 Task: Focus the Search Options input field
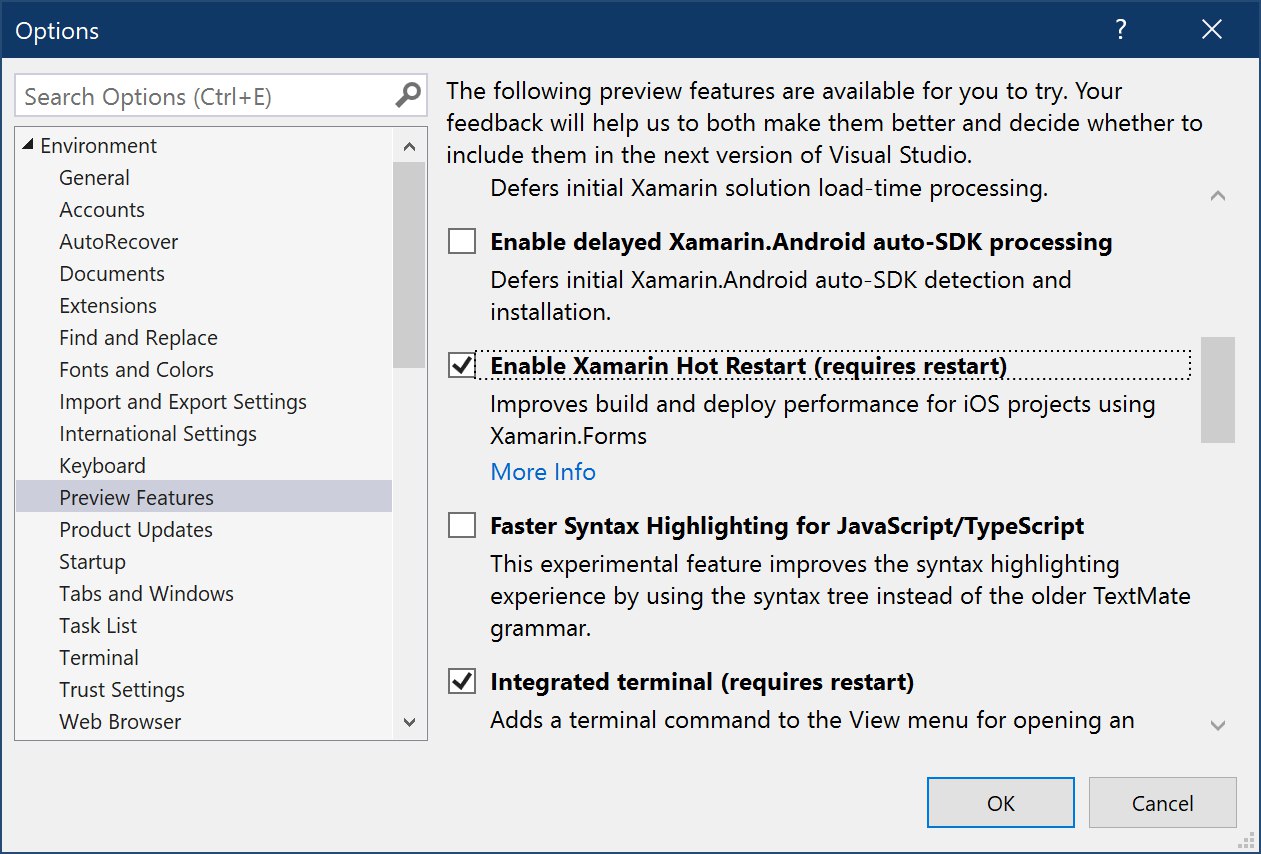[221, 96]
